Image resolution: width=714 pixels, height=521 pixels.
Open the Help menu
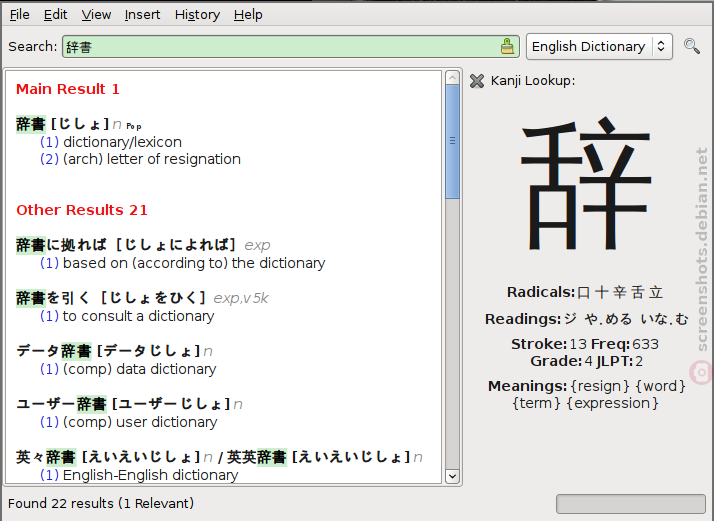[248, 15]
